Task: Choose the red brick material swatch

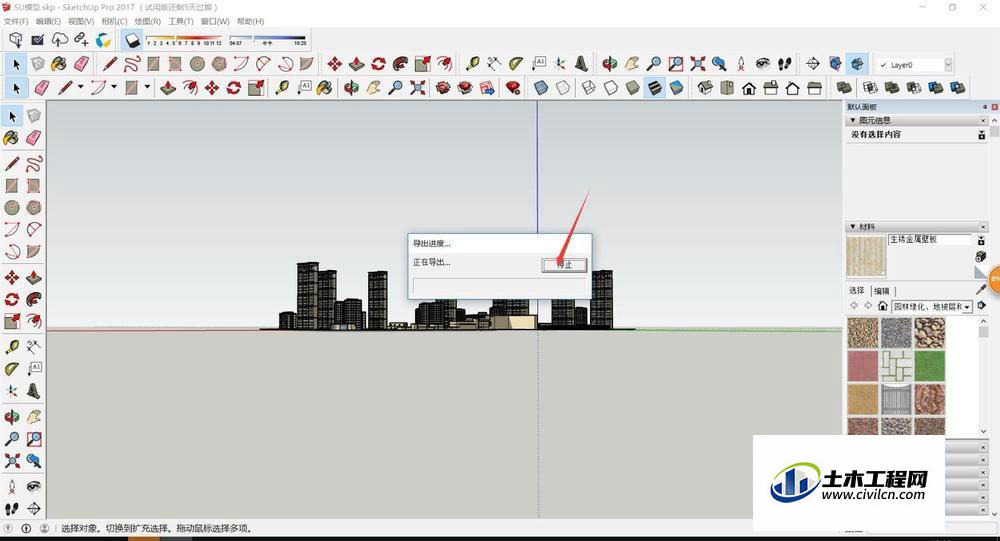Action: coord(863,366)
